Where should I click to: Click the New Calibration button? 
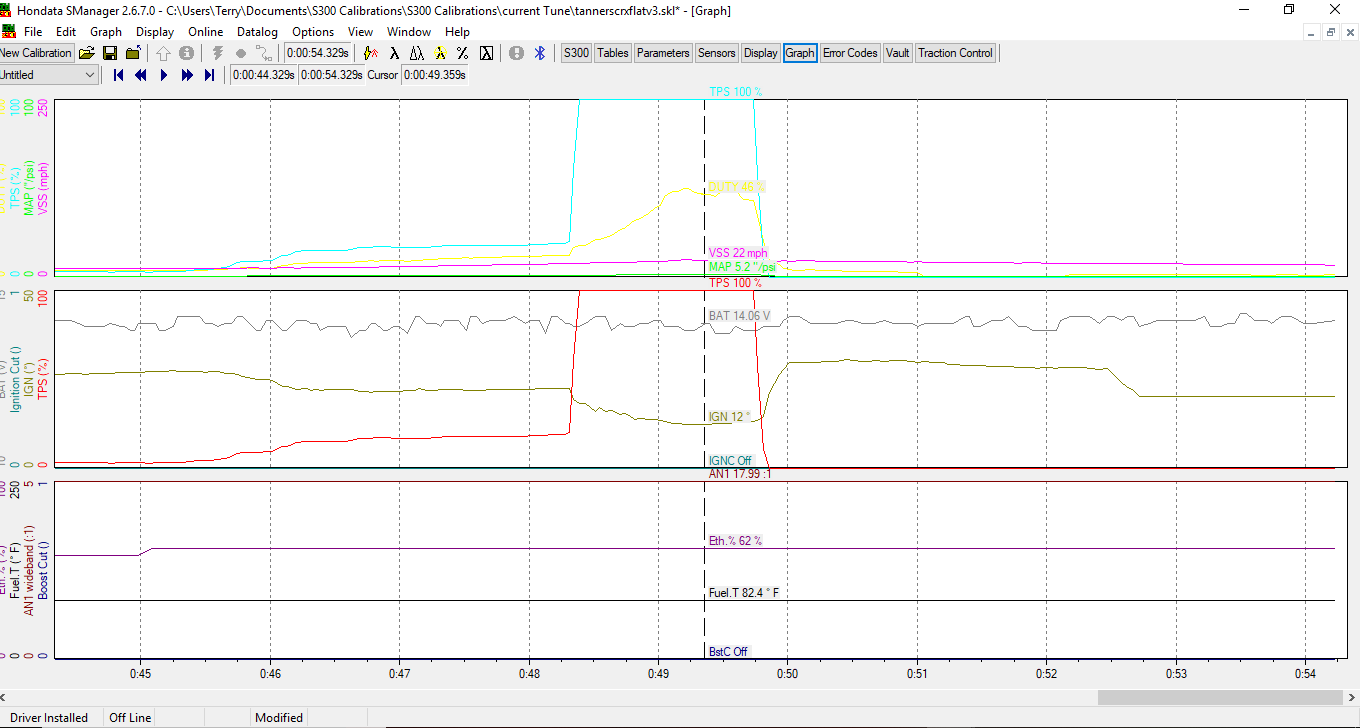pyautogui.click(x=36, y=53)
